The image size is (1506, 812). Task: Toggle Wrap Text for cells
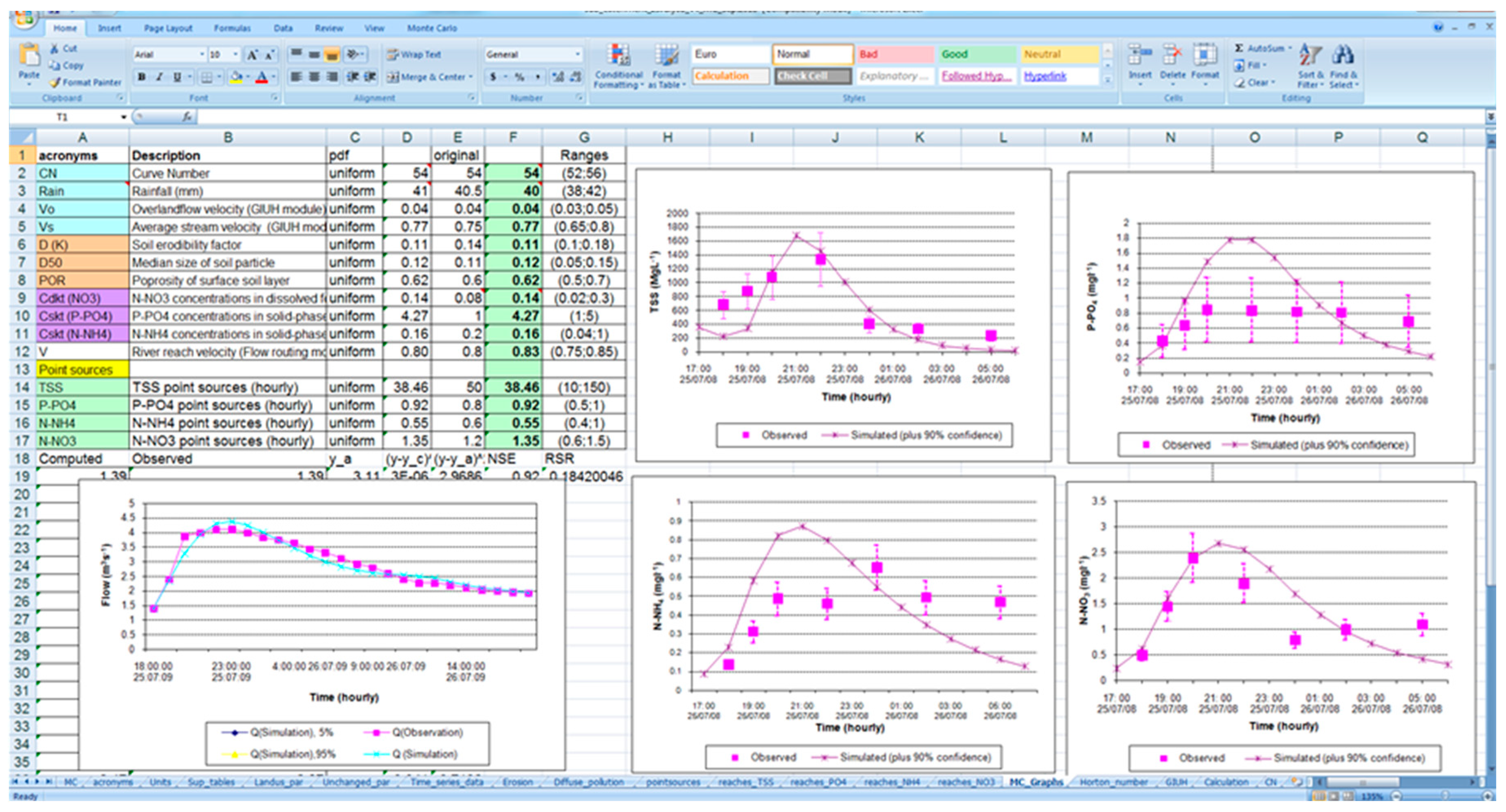[415, 55]
